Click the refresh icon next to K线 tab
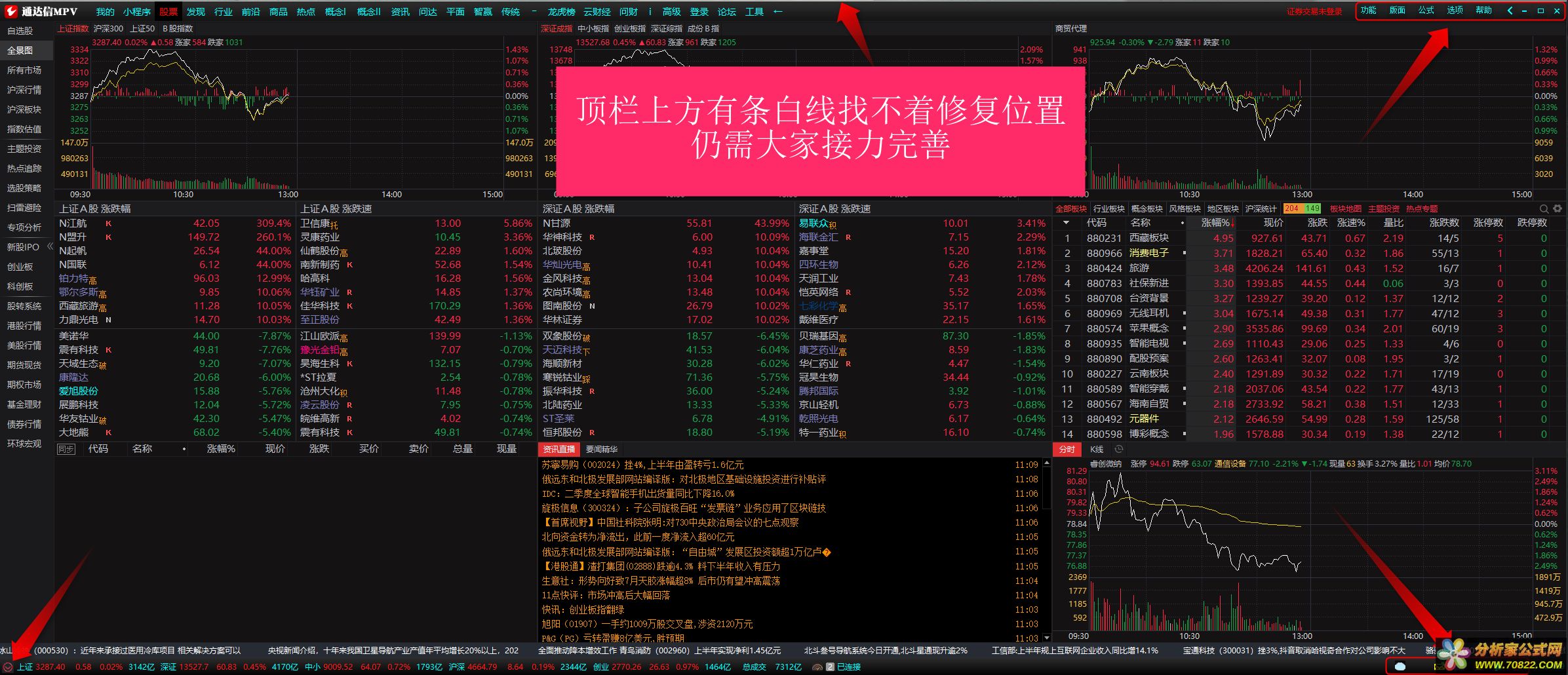 point(1119,449)
